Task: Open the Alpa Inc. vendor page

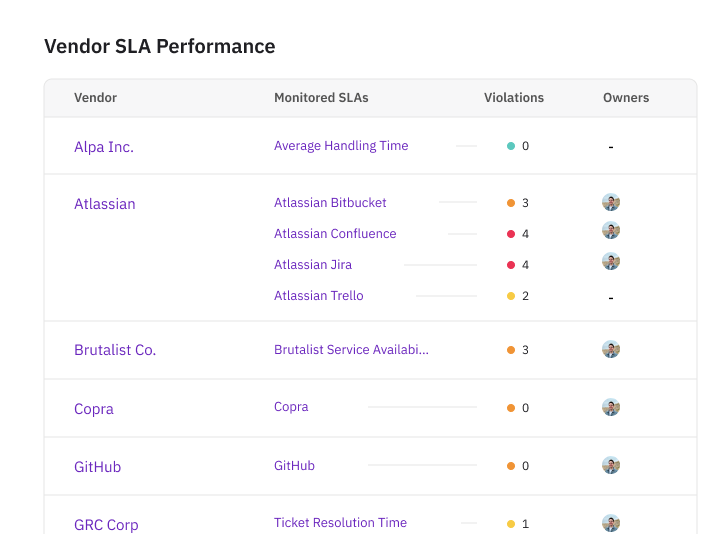Action: 104,147
